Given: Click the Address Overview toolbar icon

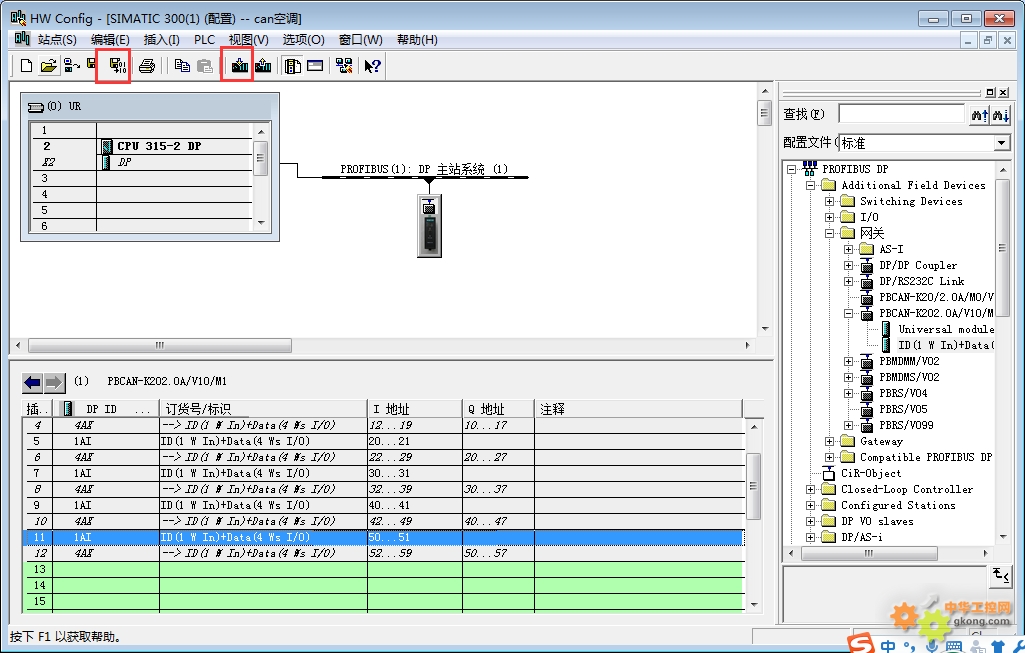Looking at the screenshot, I should click(315, 66).
